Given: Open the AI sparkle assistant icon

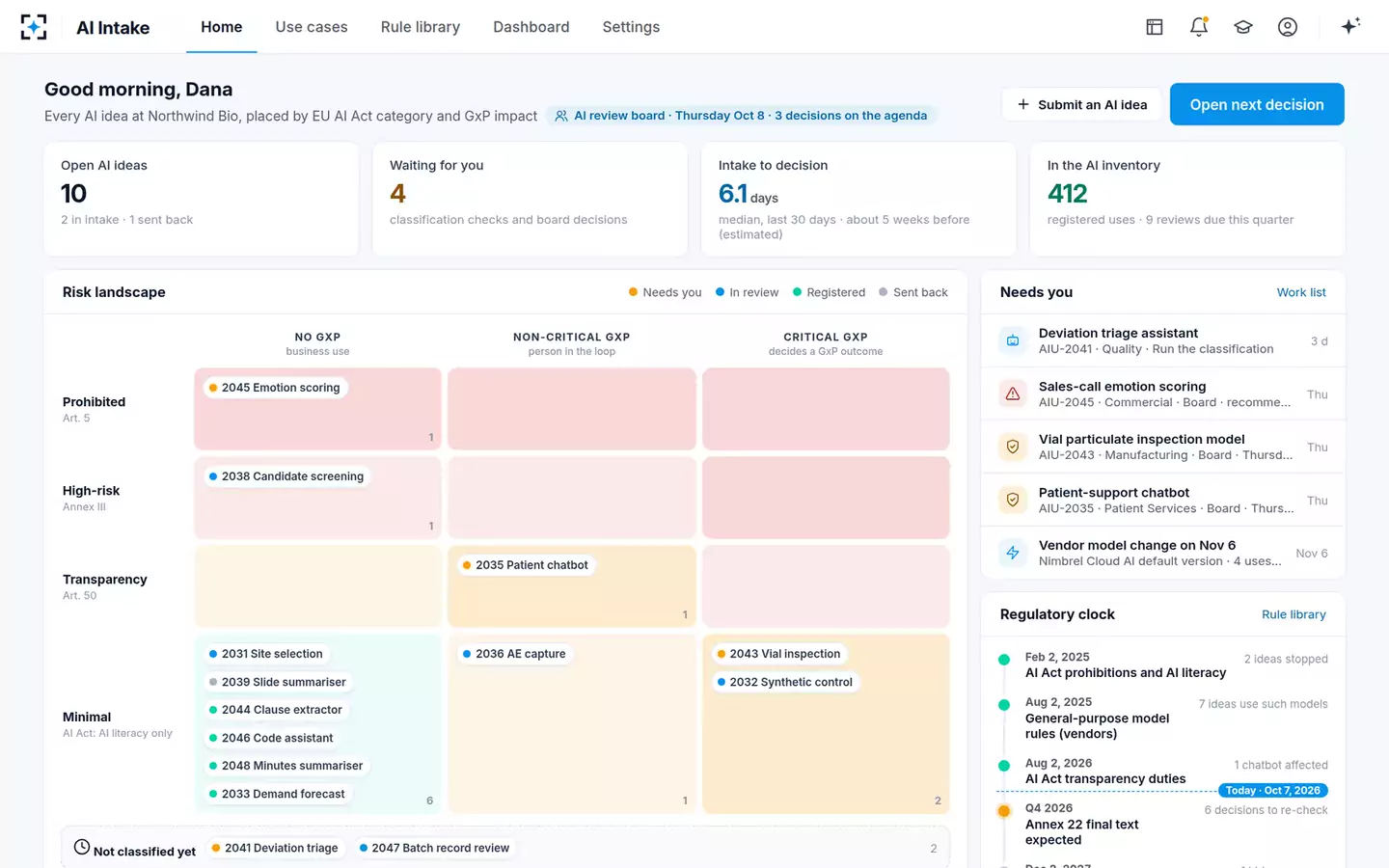Looking at the screenshot, I should click(1350, 26).
